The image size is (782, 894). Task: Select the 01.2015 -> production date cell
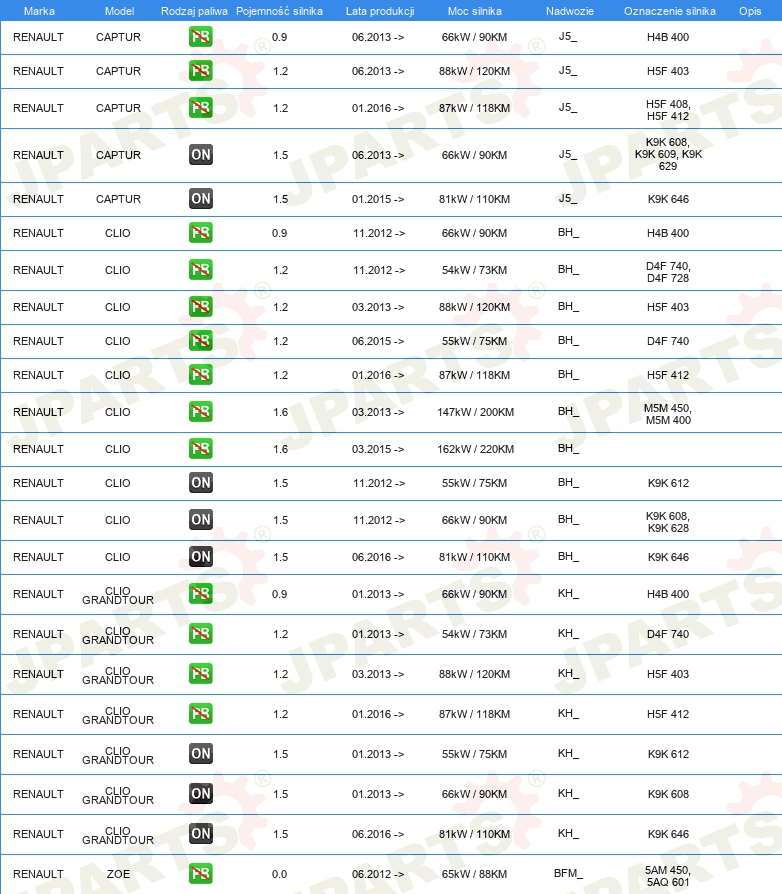click(x=378, y=199)
